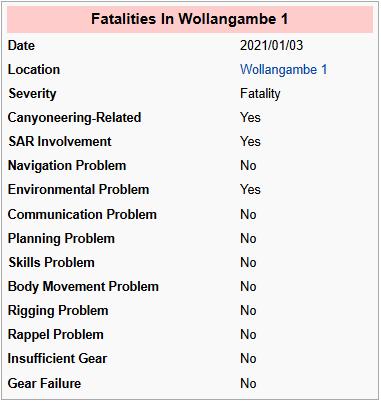This screenshot has height=403, width=381.
Task: Select the No value for Rappel Problem
Action: pyautogui.click(x=248, y=334)
